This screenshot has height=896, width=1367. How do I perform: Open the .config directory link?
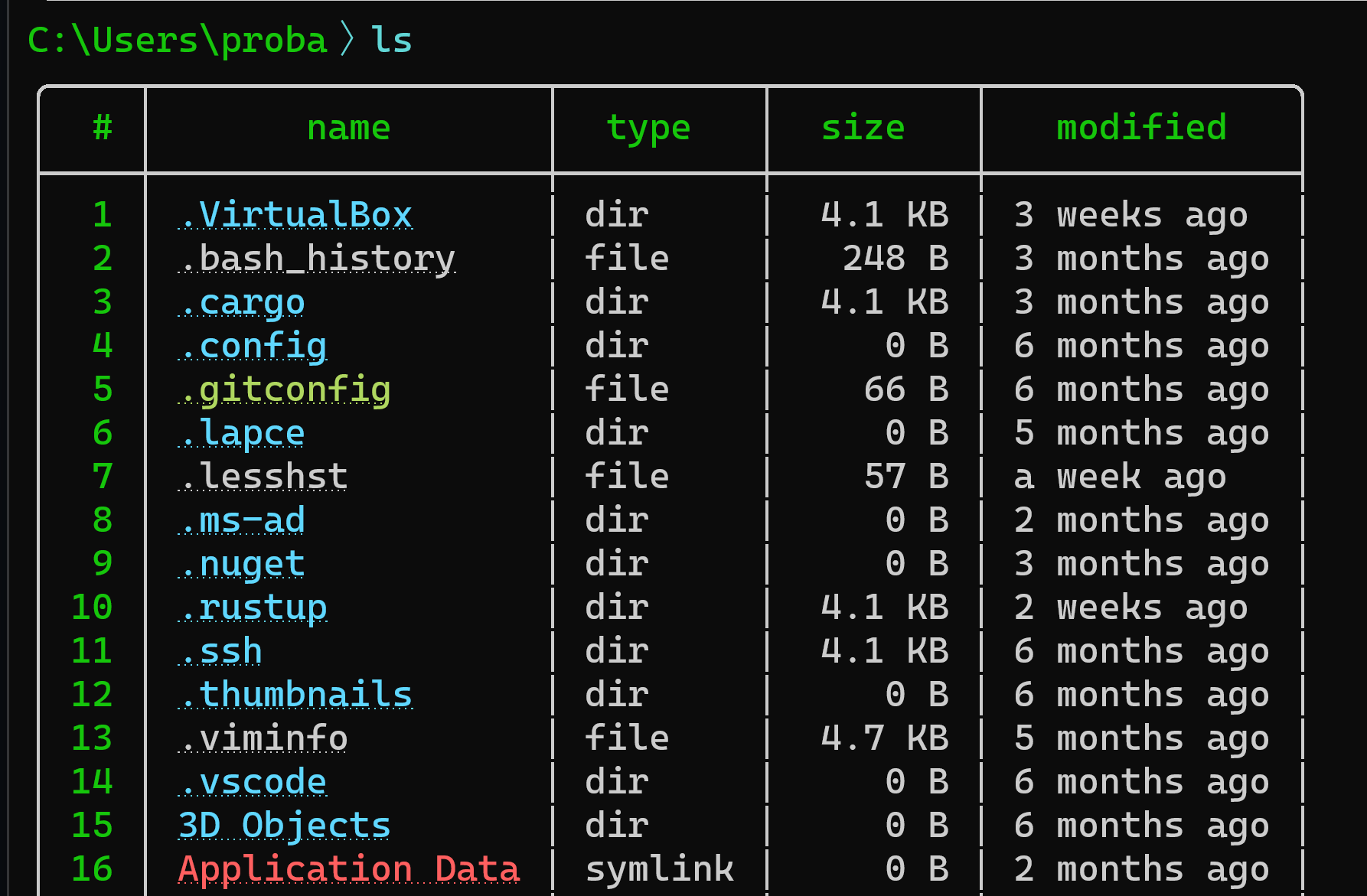(x=252, y=346)
